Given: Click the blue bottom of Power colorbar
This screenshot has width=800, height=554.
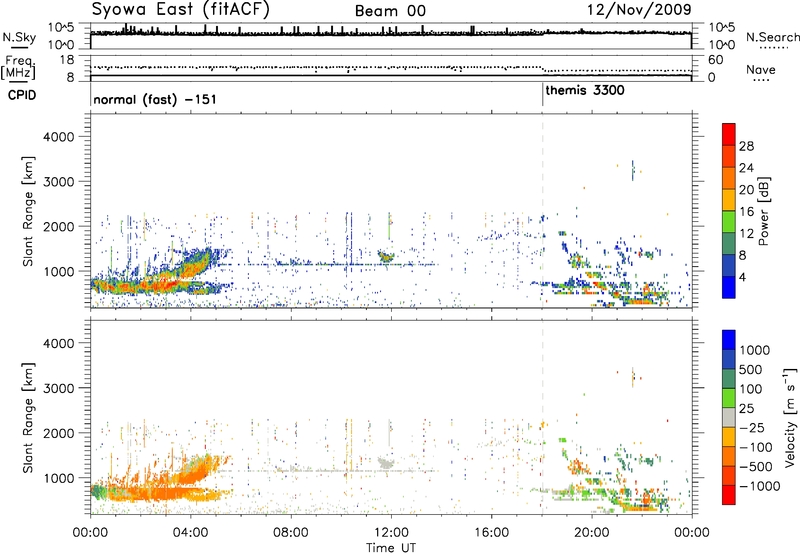Looking at the screenshot, I should click(x=729, y=287).
